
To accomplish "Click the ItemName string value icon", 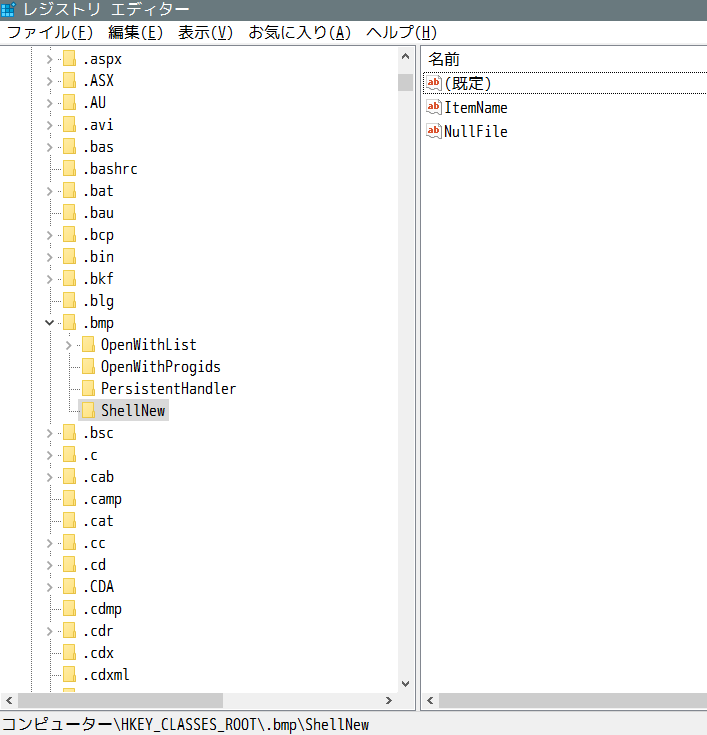I will tap(434, 107).
